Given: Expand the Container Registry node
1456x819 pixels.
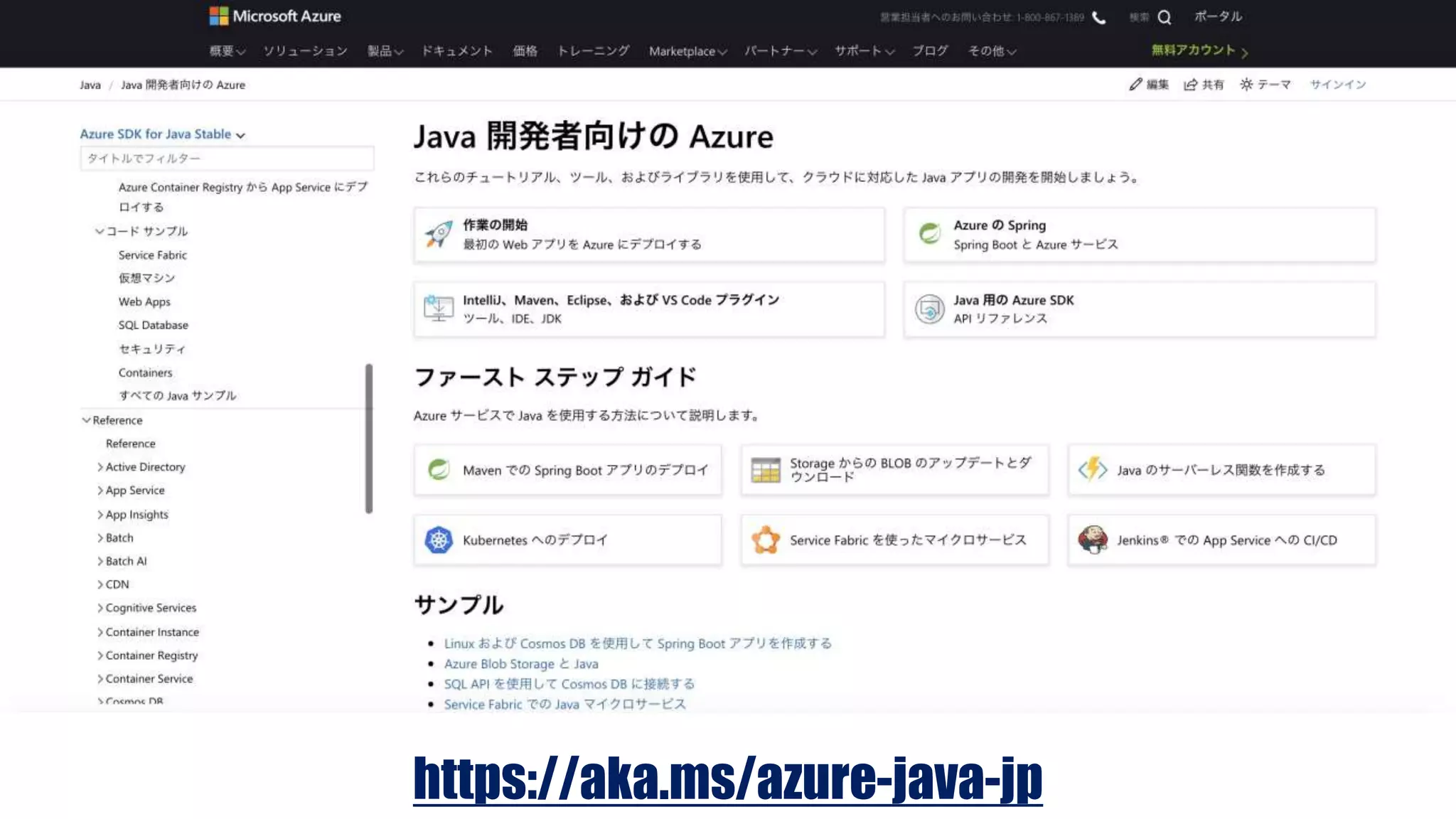Looking at the screenshot, I should (100, 655).
